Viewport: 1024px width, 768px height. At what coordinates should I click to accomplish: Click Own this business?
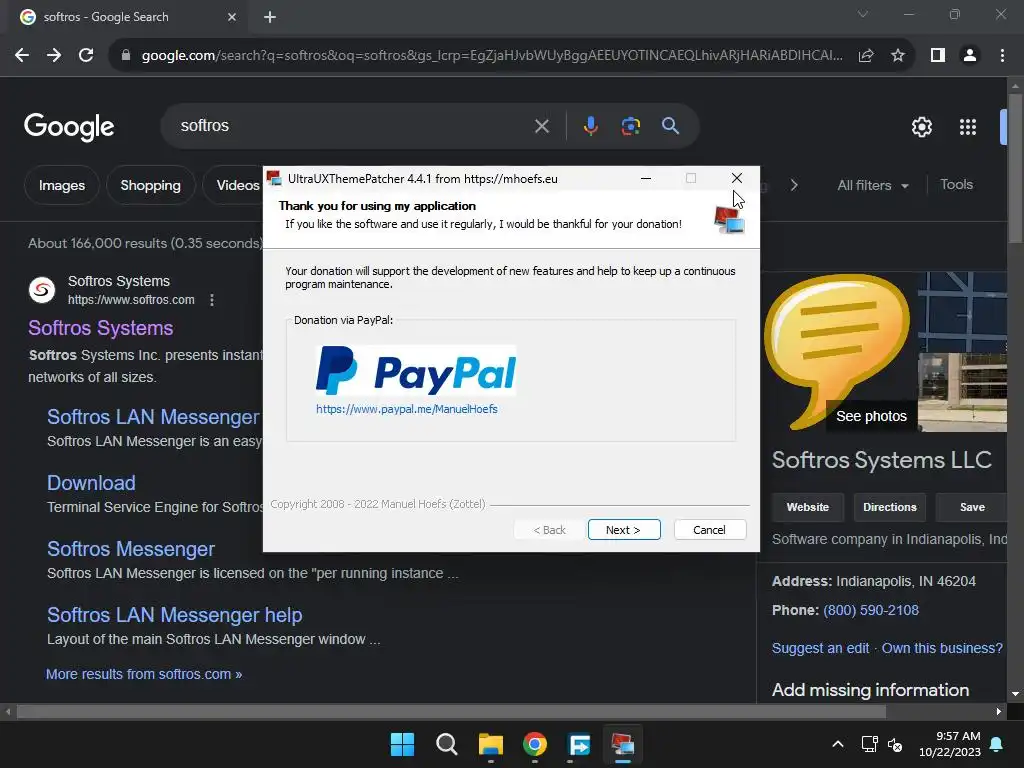[942, 648]
